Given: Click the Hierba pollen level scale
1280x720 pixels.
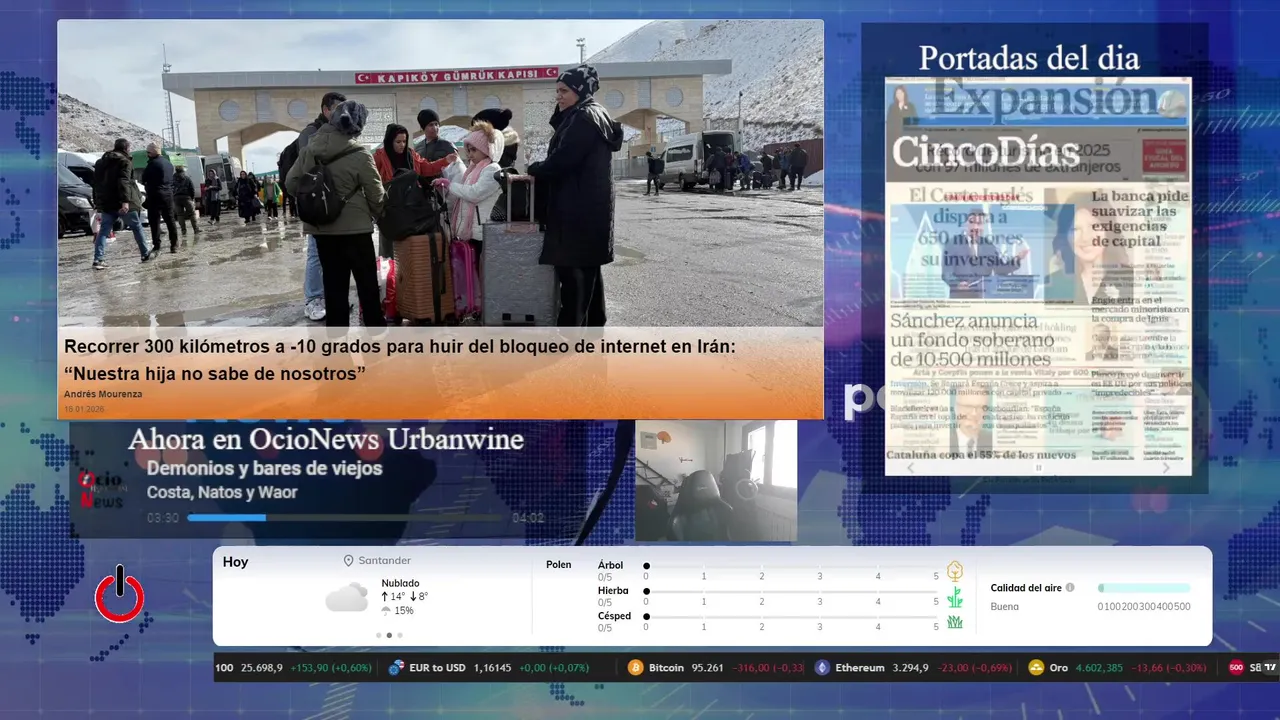Looking at the screenshot, I should click(792, 592).
